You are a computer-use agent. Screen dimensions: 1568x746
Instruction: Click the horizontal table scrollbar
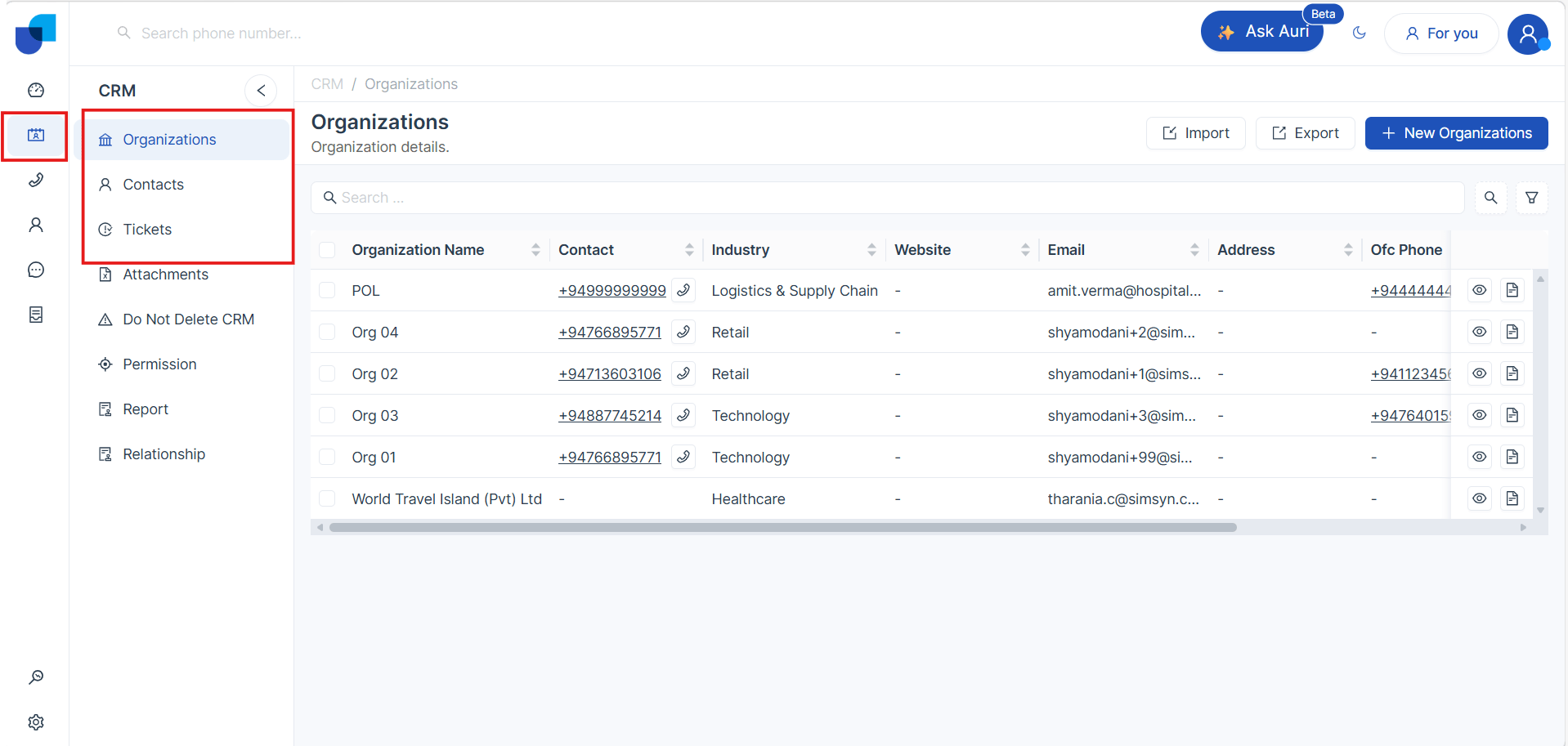(x=782, y=528)
